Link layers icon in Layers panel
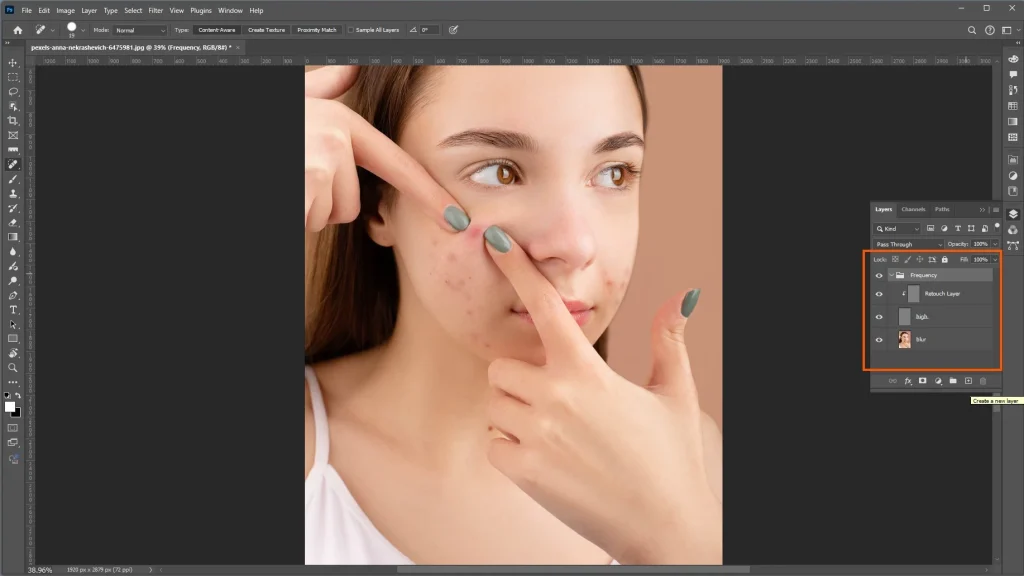This screenshot has height=576, width=1024. click(x=893, y=381)
